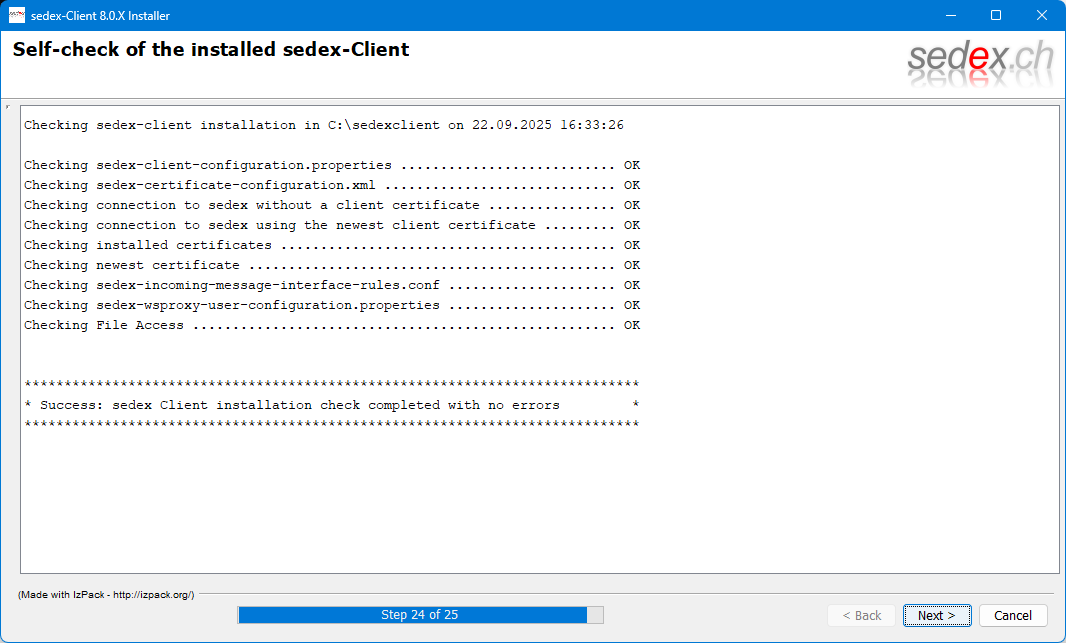Minimize the installer window
1066x643 pixels.
(949, 15)
